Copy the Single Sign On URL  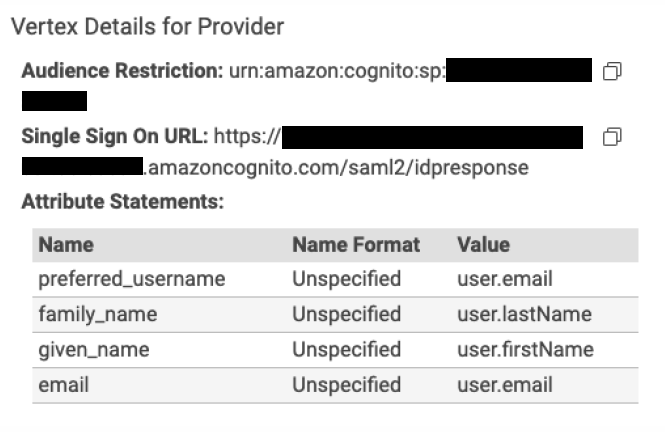(612, 137)
